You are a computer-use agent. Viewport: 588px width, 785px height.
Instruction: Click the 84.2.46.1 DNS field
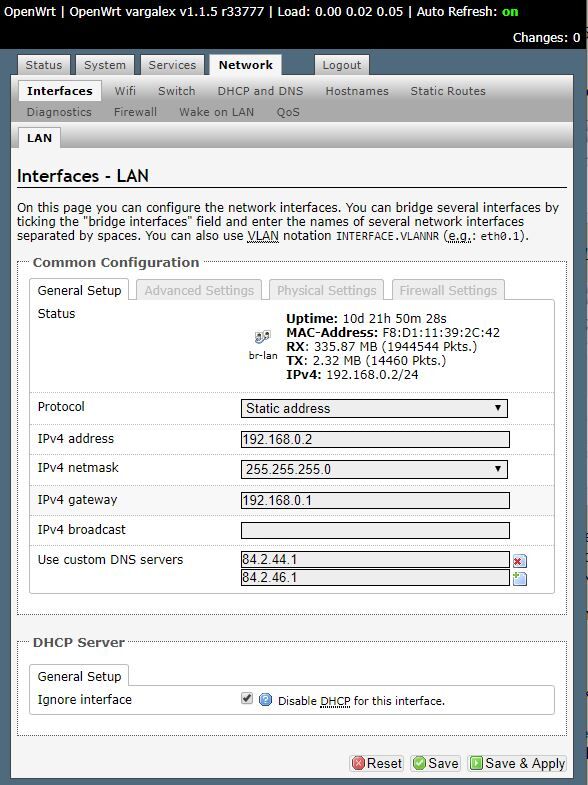pos(375,578)
